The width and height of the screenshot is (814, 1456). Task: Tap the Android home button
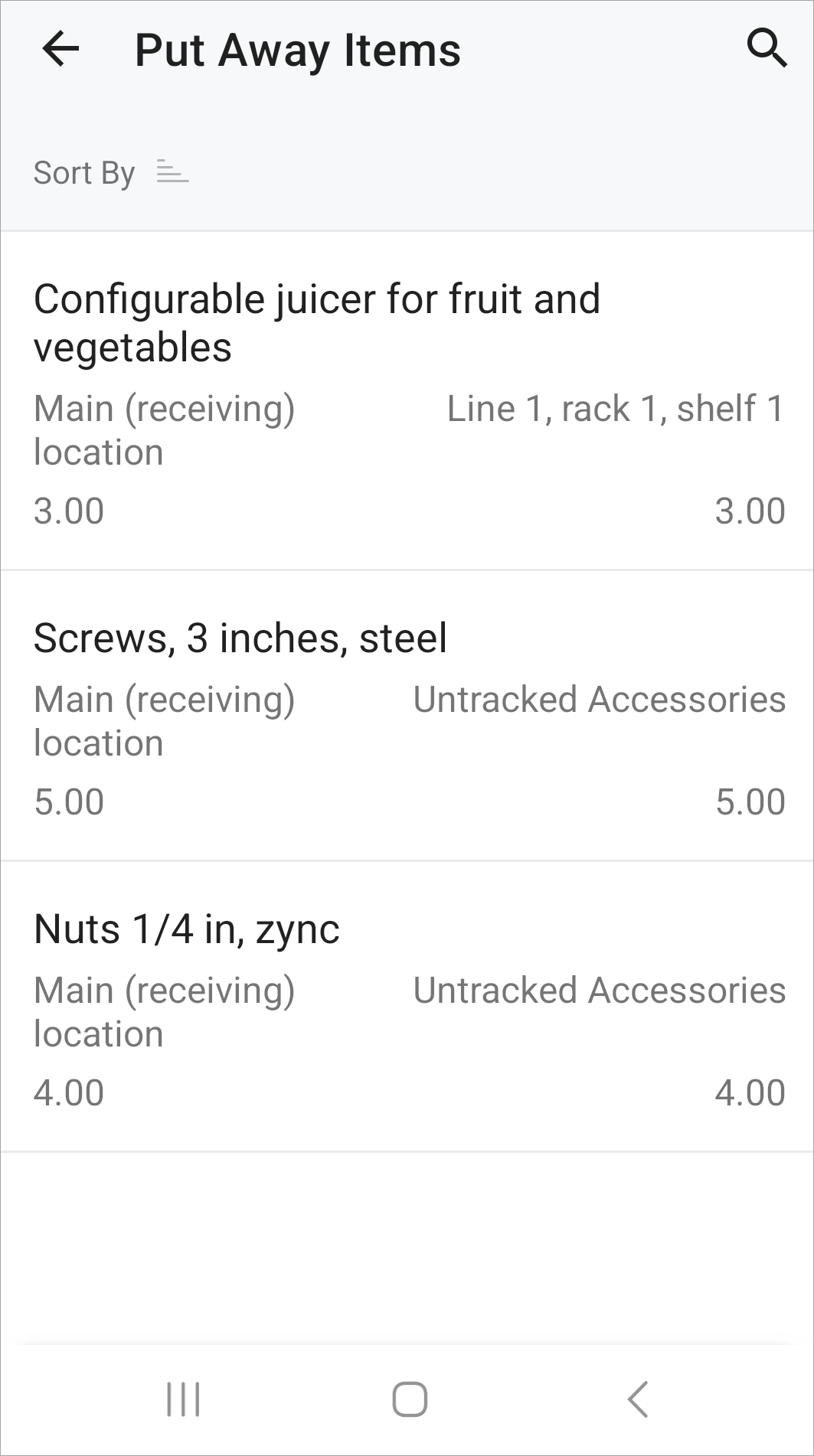point(409,1399)
